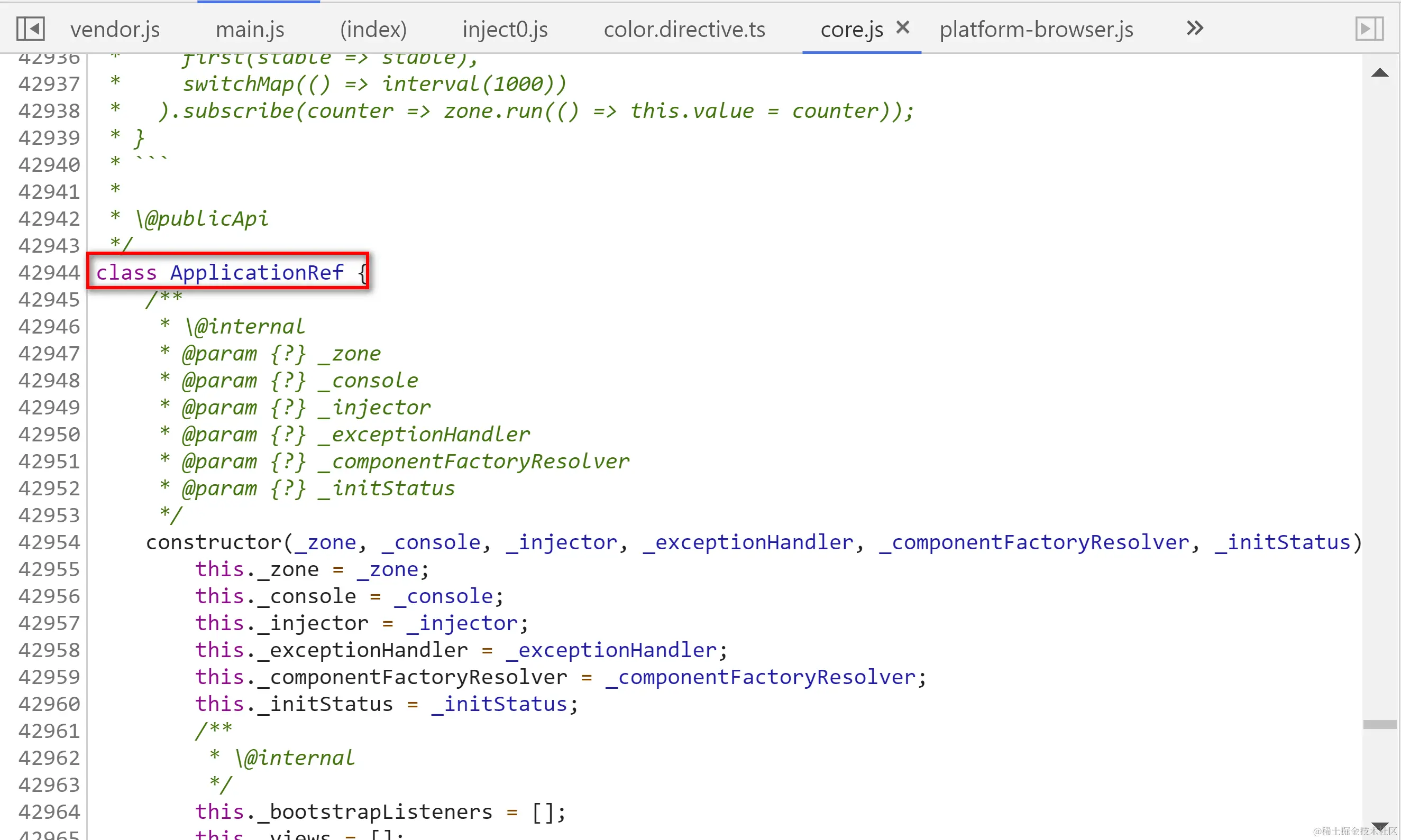Click line number 42937 in the gutter
Screen dimensions: 1401x840
[x=49, y=84]
